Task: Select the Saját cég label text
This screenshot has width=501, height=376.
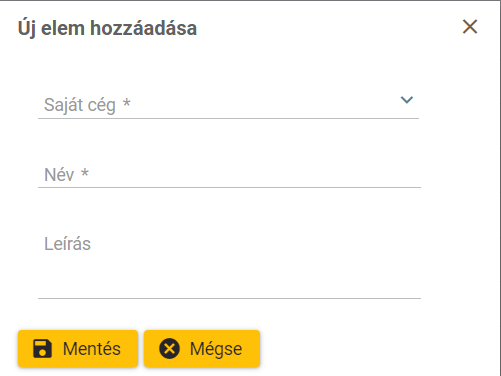Action: click(x=80, y=105)
